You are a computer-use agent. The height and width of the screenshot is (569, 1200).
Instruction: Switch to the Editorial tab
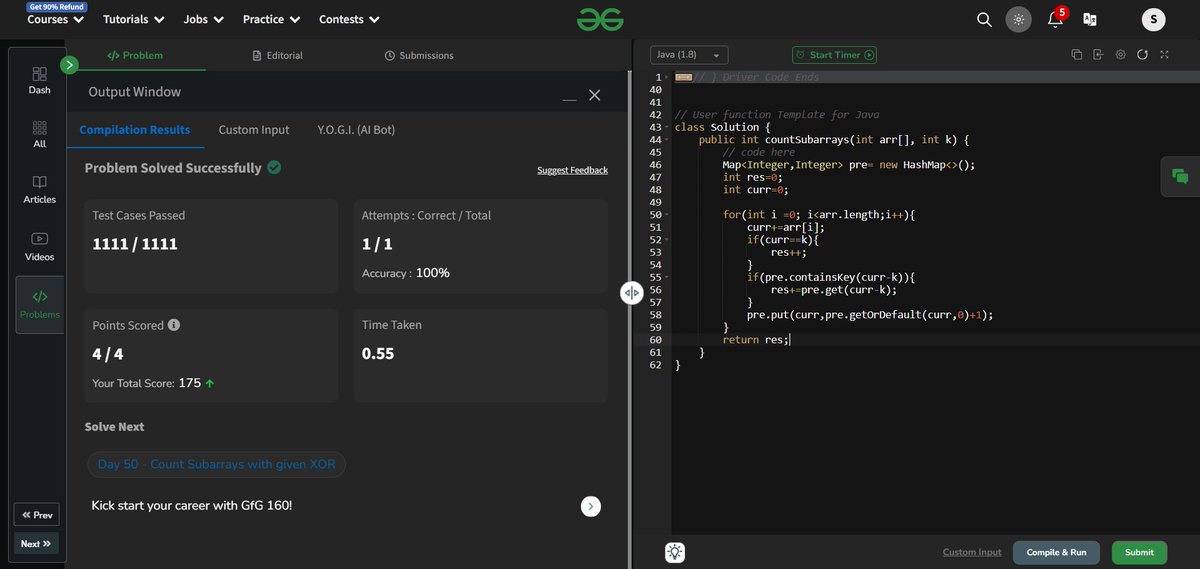coord(277,55)
